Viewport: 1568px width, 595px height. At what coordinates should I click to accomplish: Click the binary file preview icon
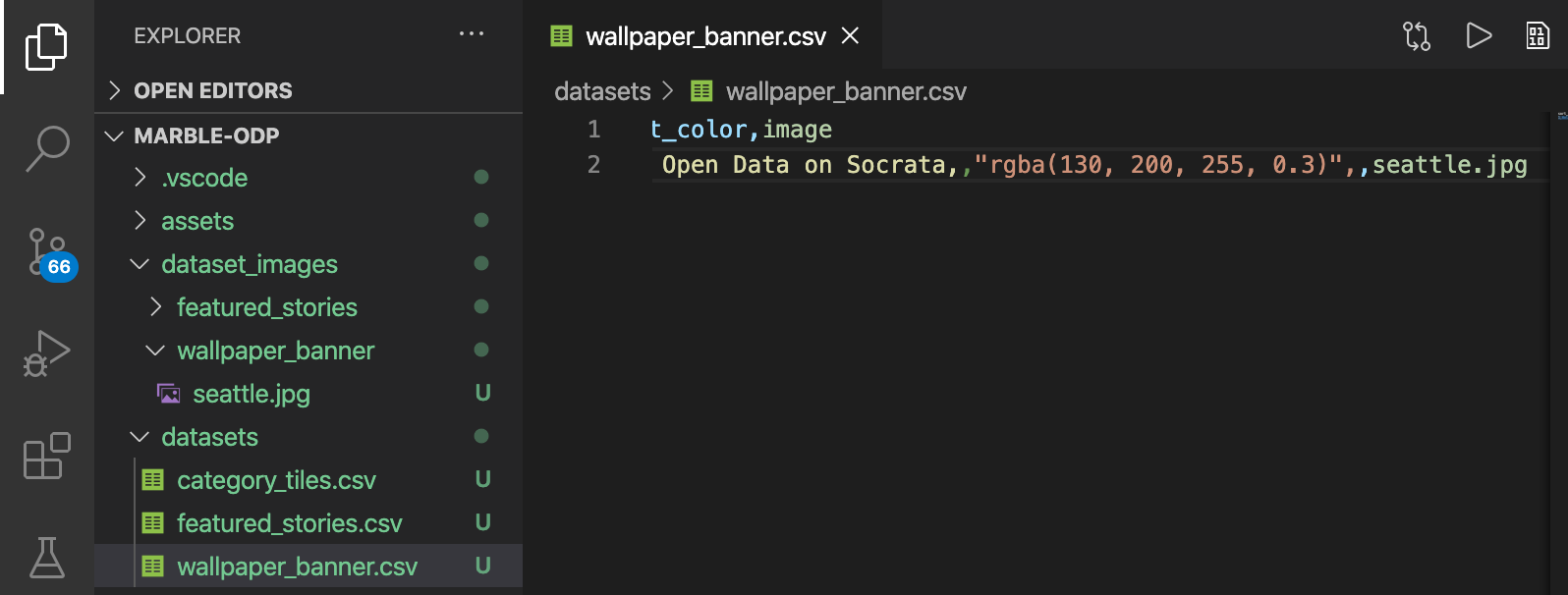tap(1538, 36)
